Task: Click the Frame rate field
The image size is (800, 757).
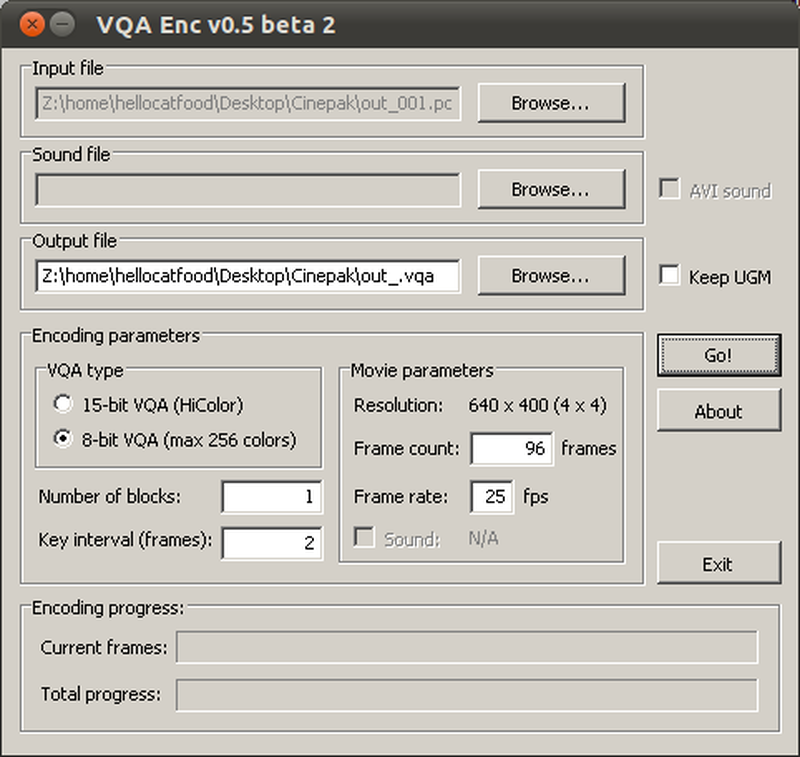Action: (492, 496)
